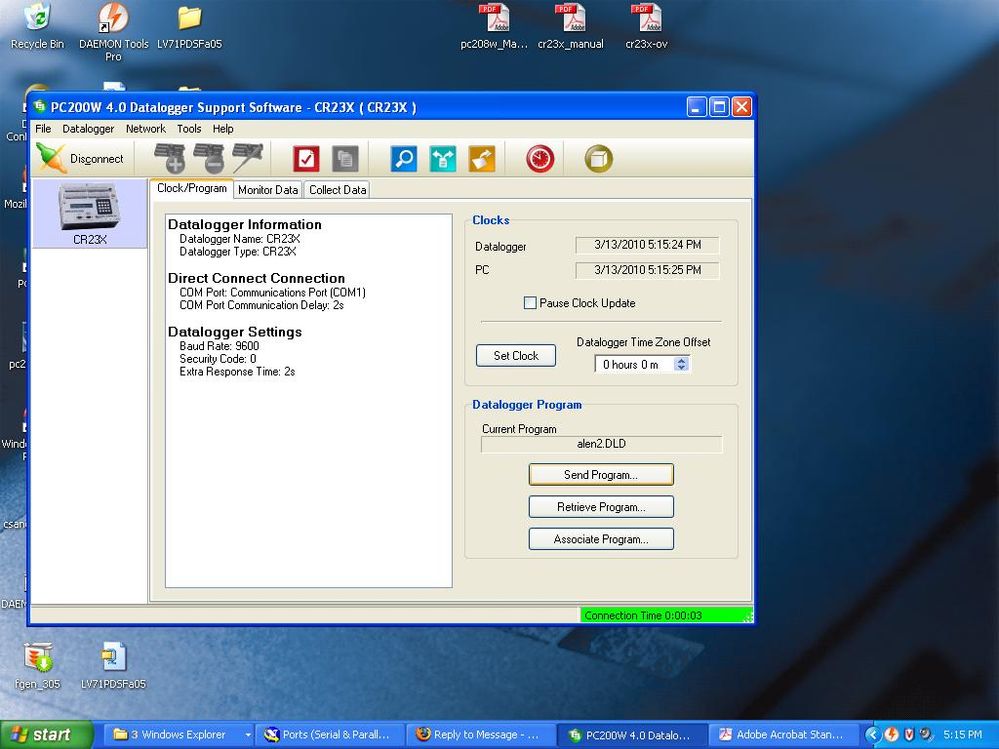Click the Add Datalogger toolbar icon

[x=170, y=159]
